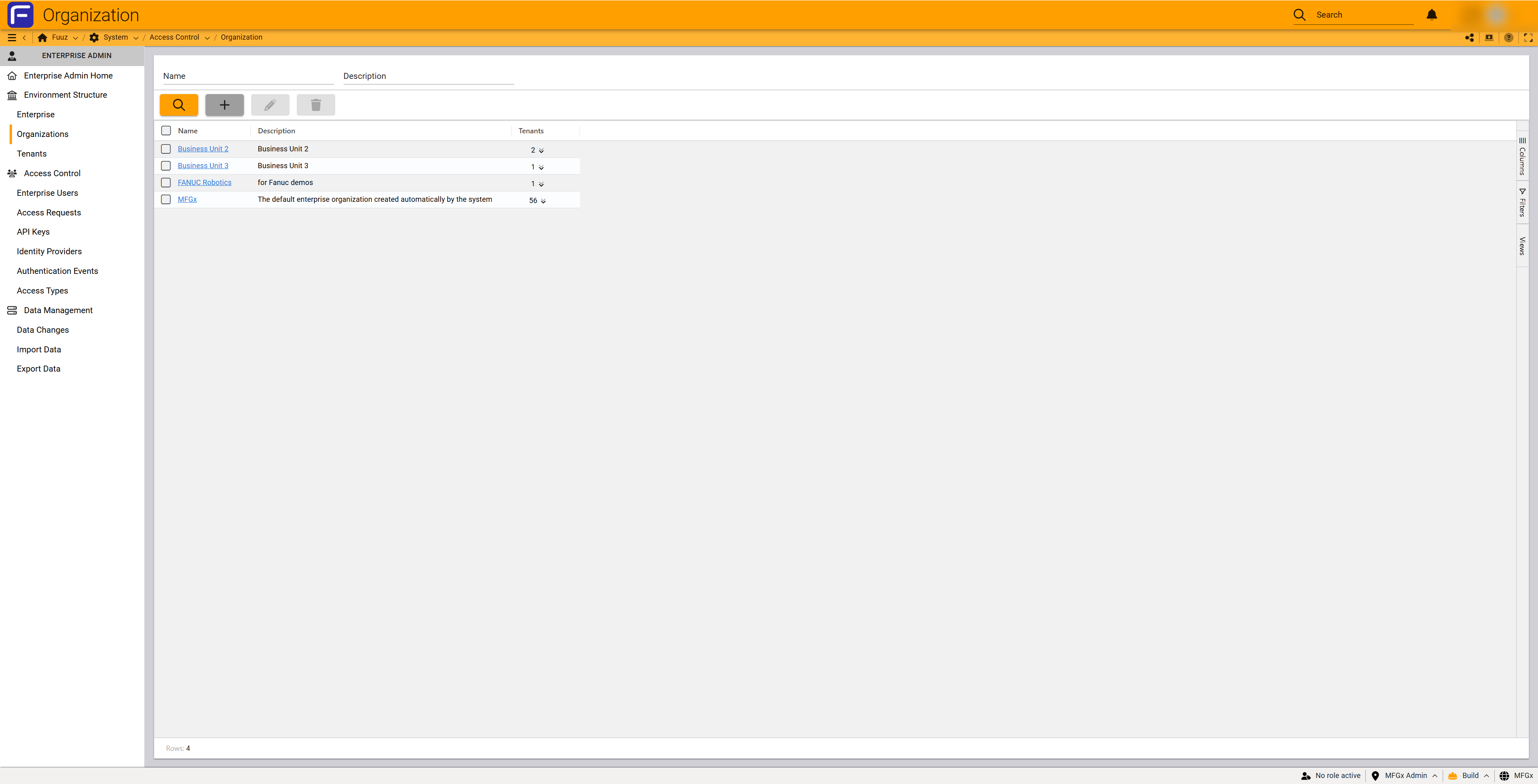The image size is (1538, 784).
Task: Focus the Name filter input field
Action: pos(248,76)
